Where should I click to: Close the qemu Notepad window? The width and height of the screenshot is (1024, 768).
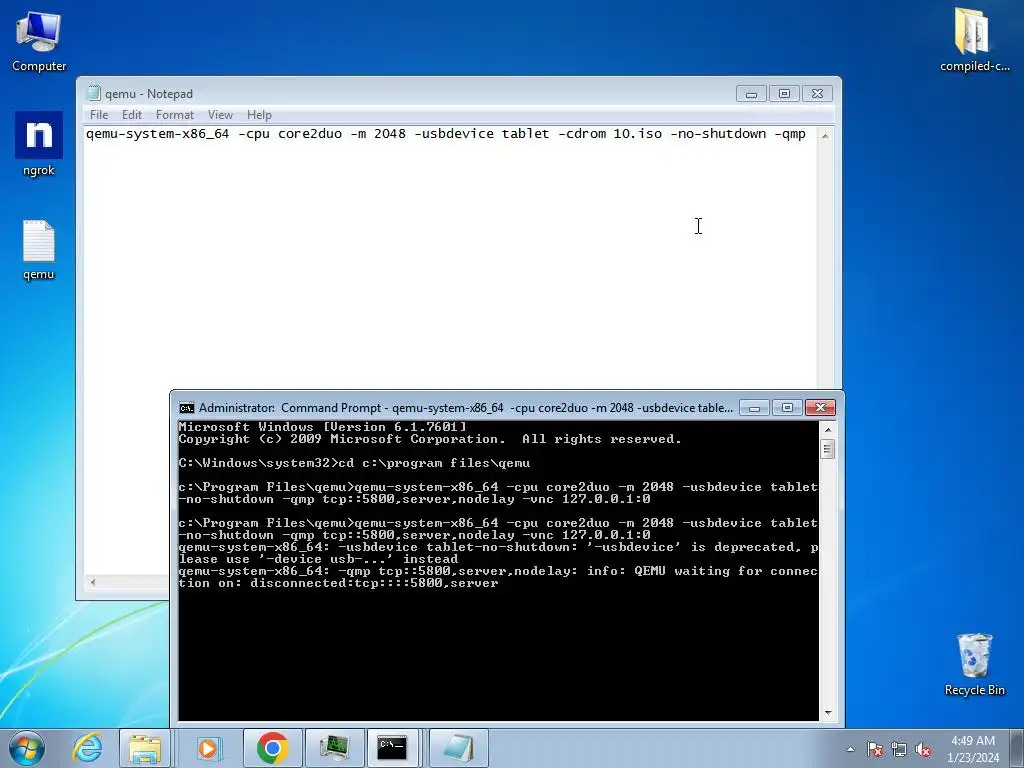pyautogui.click(x=817, y=93)
